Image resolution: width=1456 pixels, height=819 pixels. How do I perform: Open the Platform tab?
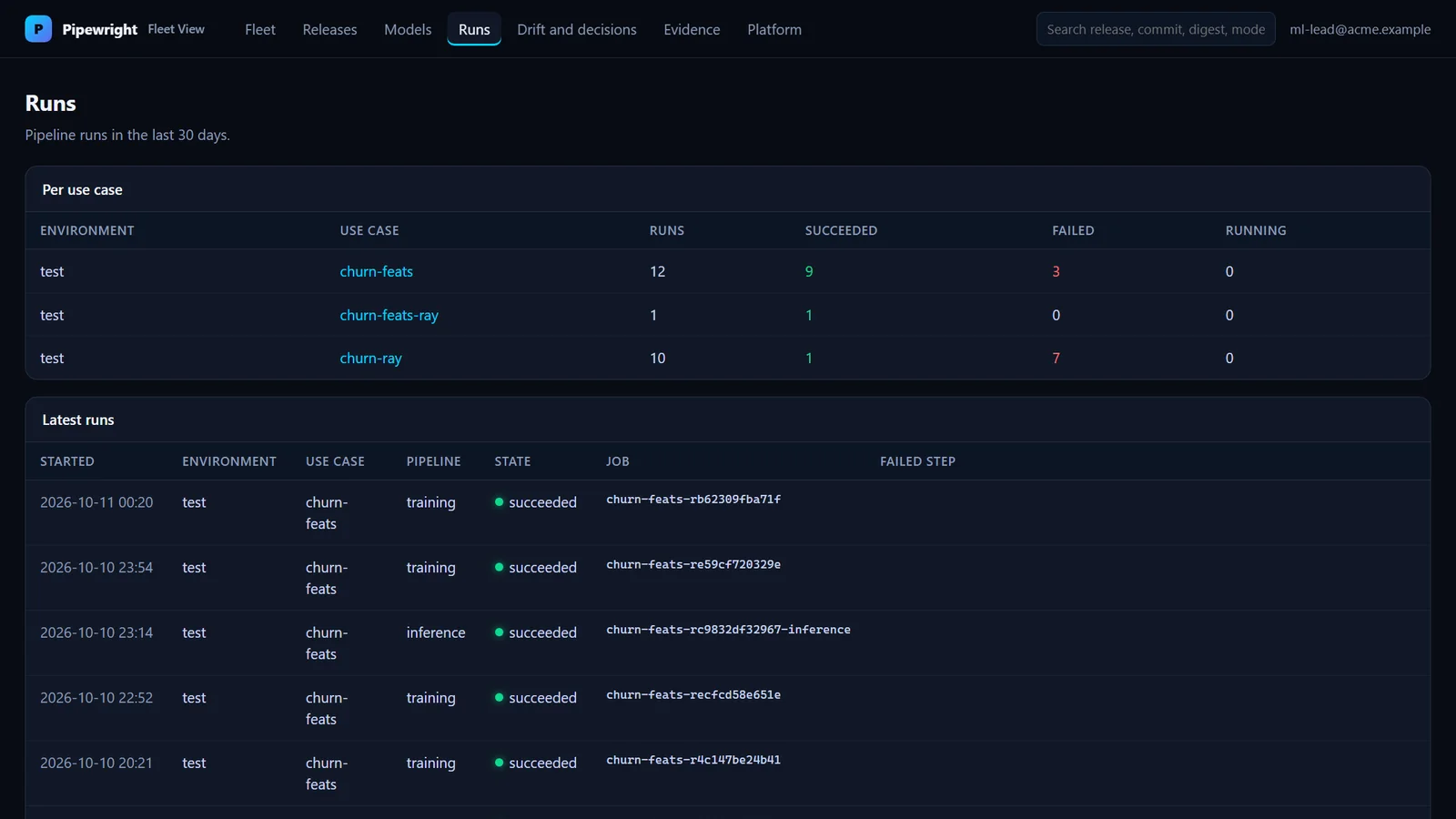774,29
